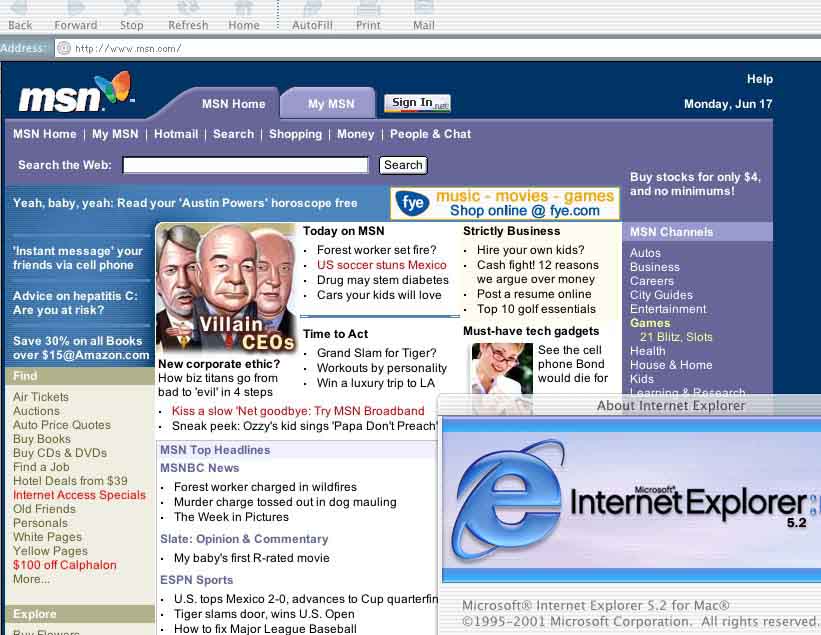Click the fye music movies games banner
The width and height of the screenshot is (821, 635).
(x=505, y=204)
